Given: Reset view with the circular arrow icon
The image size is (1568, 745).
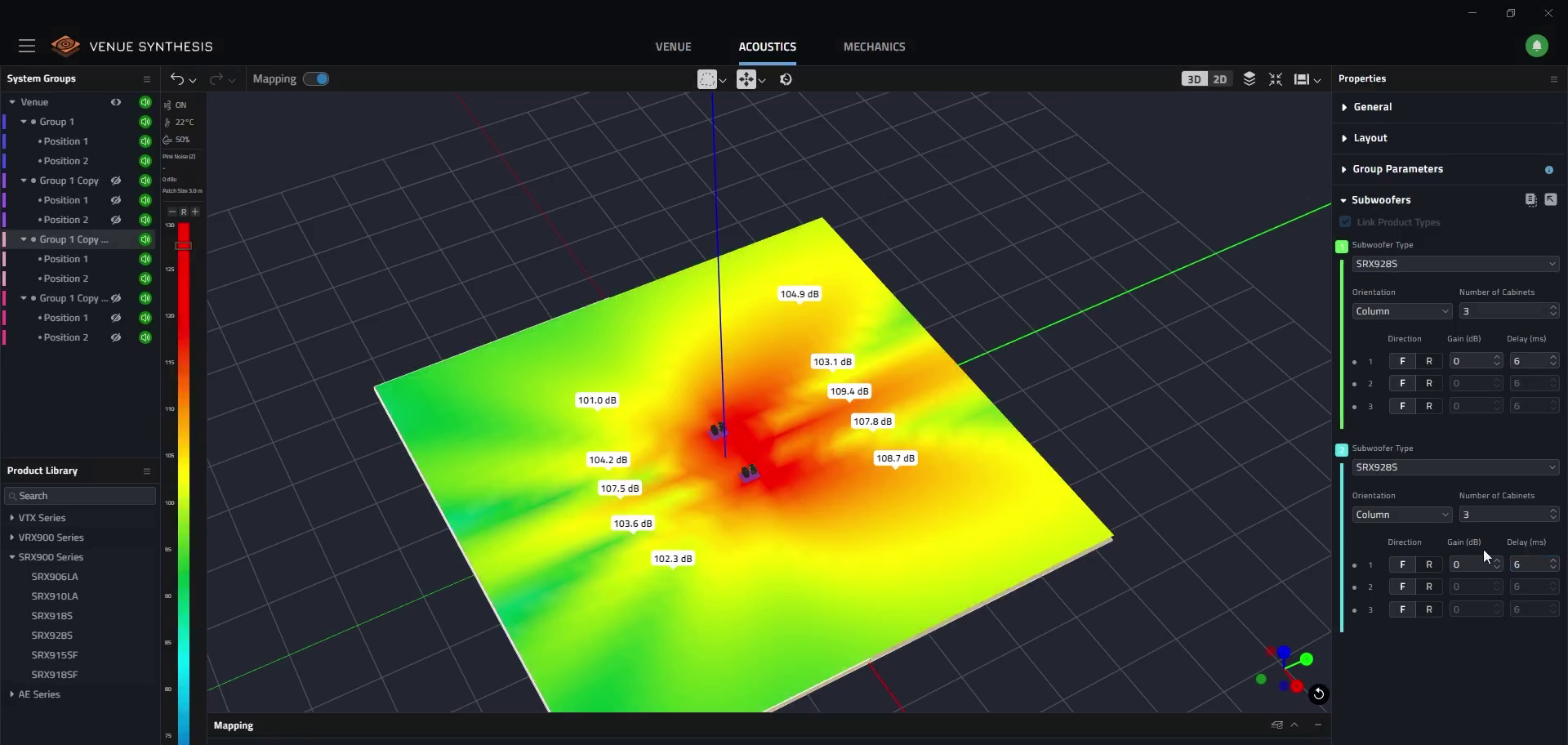Looking at the screenshot, I should (x=1318, y=694).
